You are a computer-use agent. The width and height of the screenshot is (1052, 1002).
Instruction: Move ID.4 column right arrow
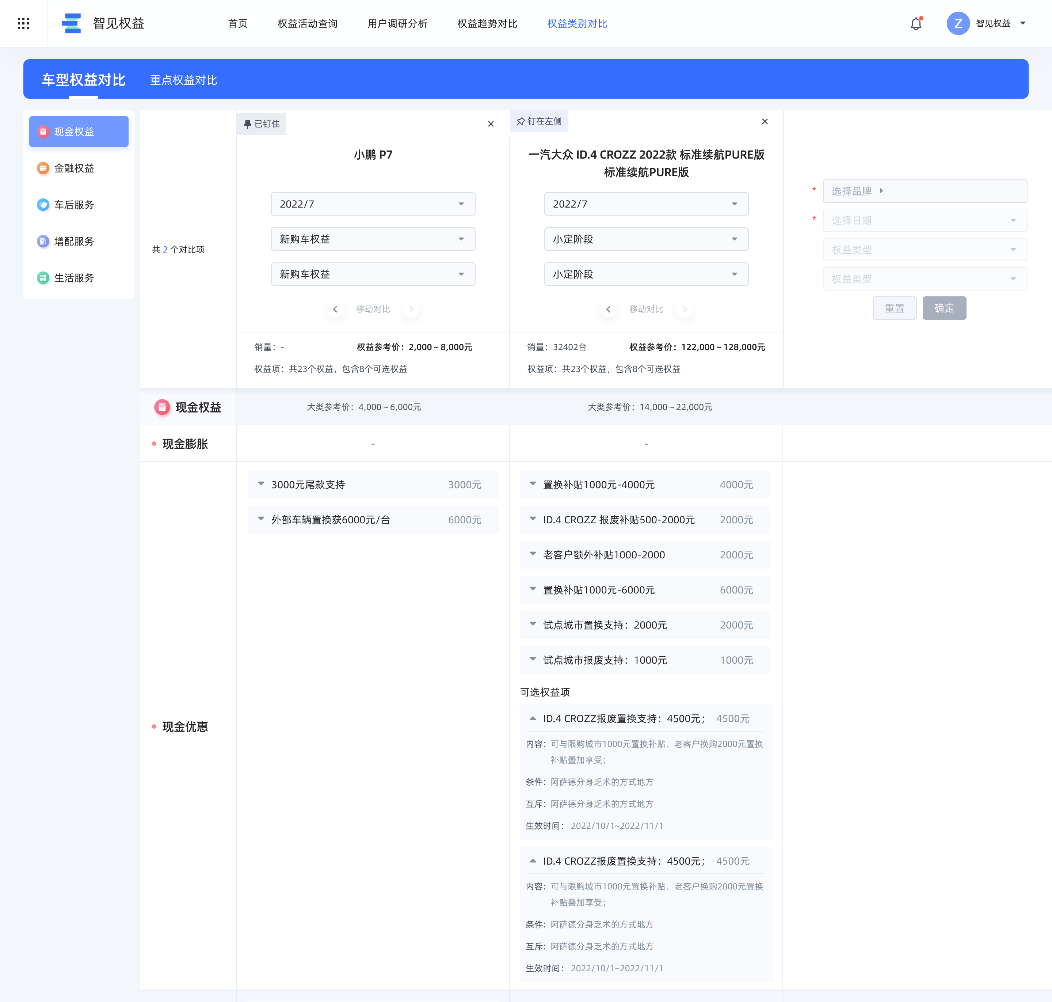tap(684, 309)
